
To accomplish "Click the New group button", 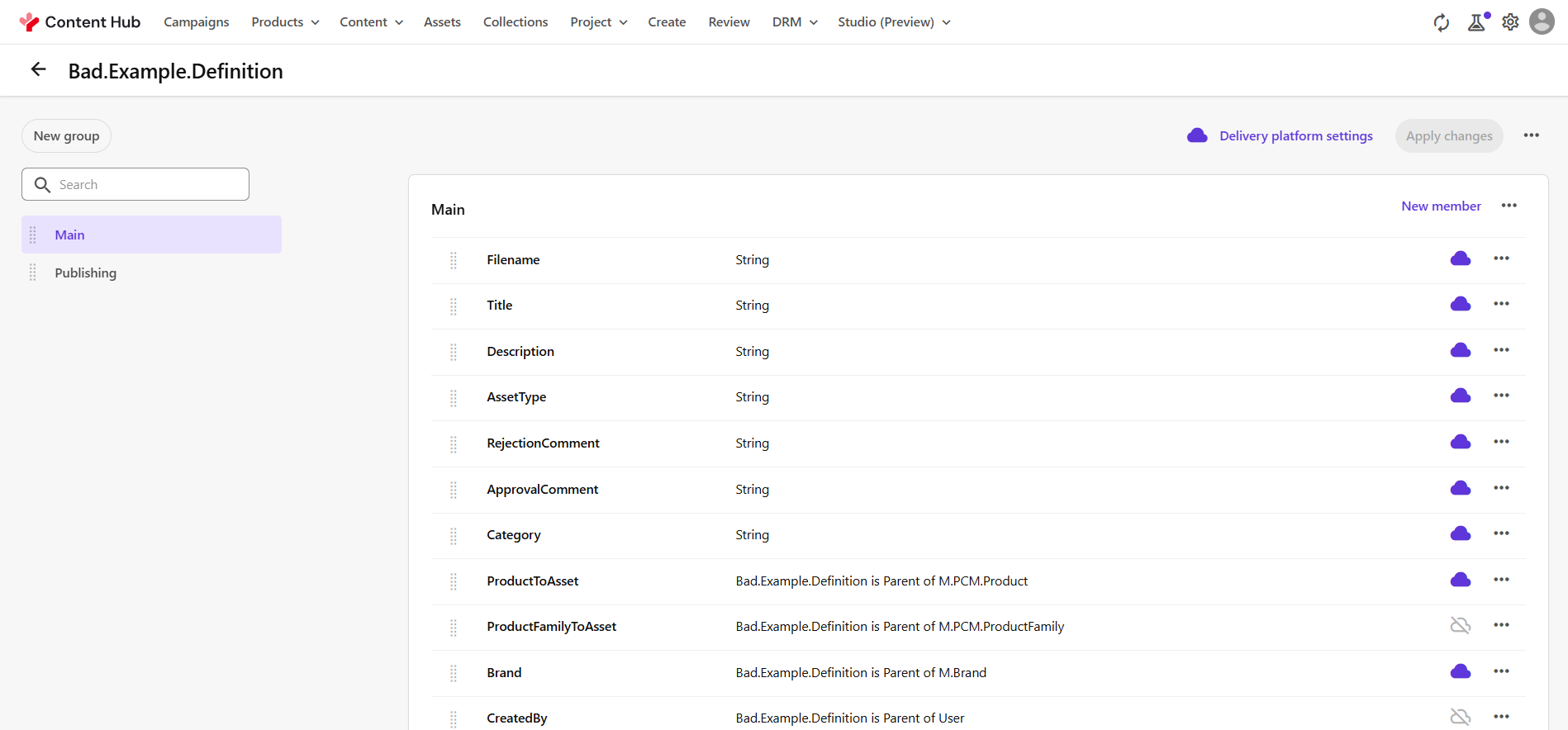I will pyautogui.click(x=66, y=136).
